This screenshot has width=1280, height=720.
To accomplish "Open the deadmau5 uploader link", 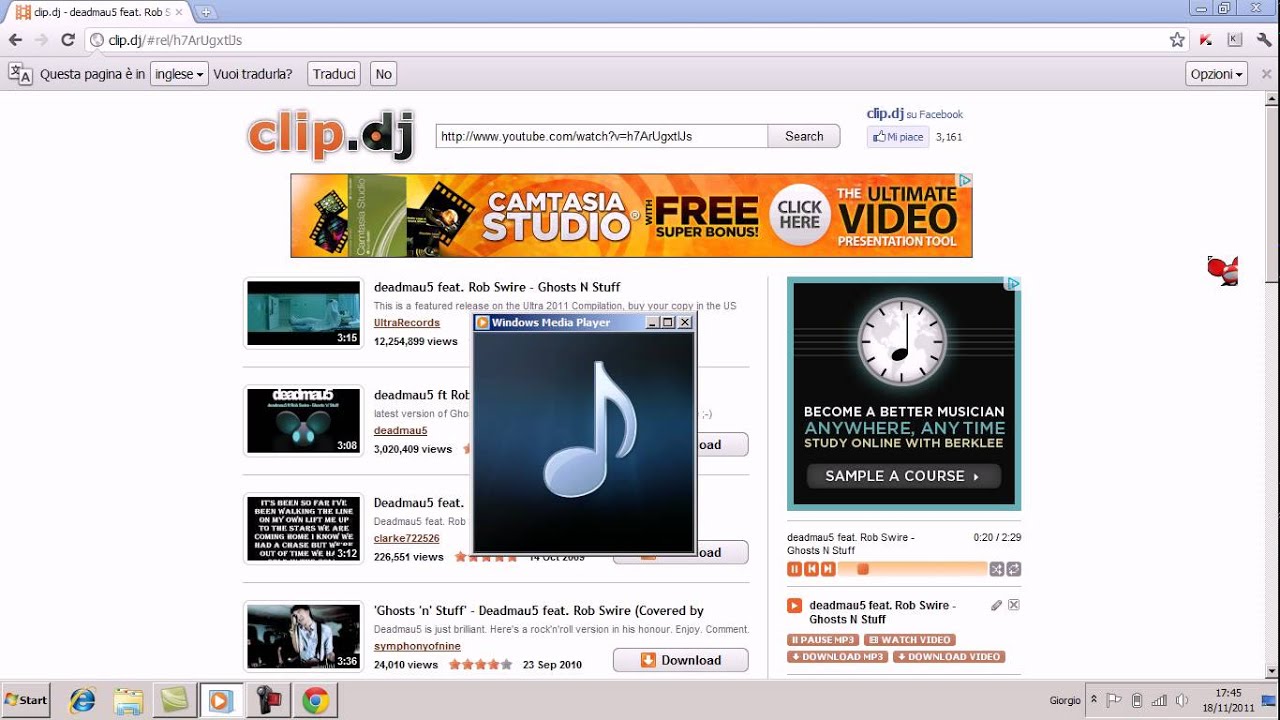I will point(400,431).
